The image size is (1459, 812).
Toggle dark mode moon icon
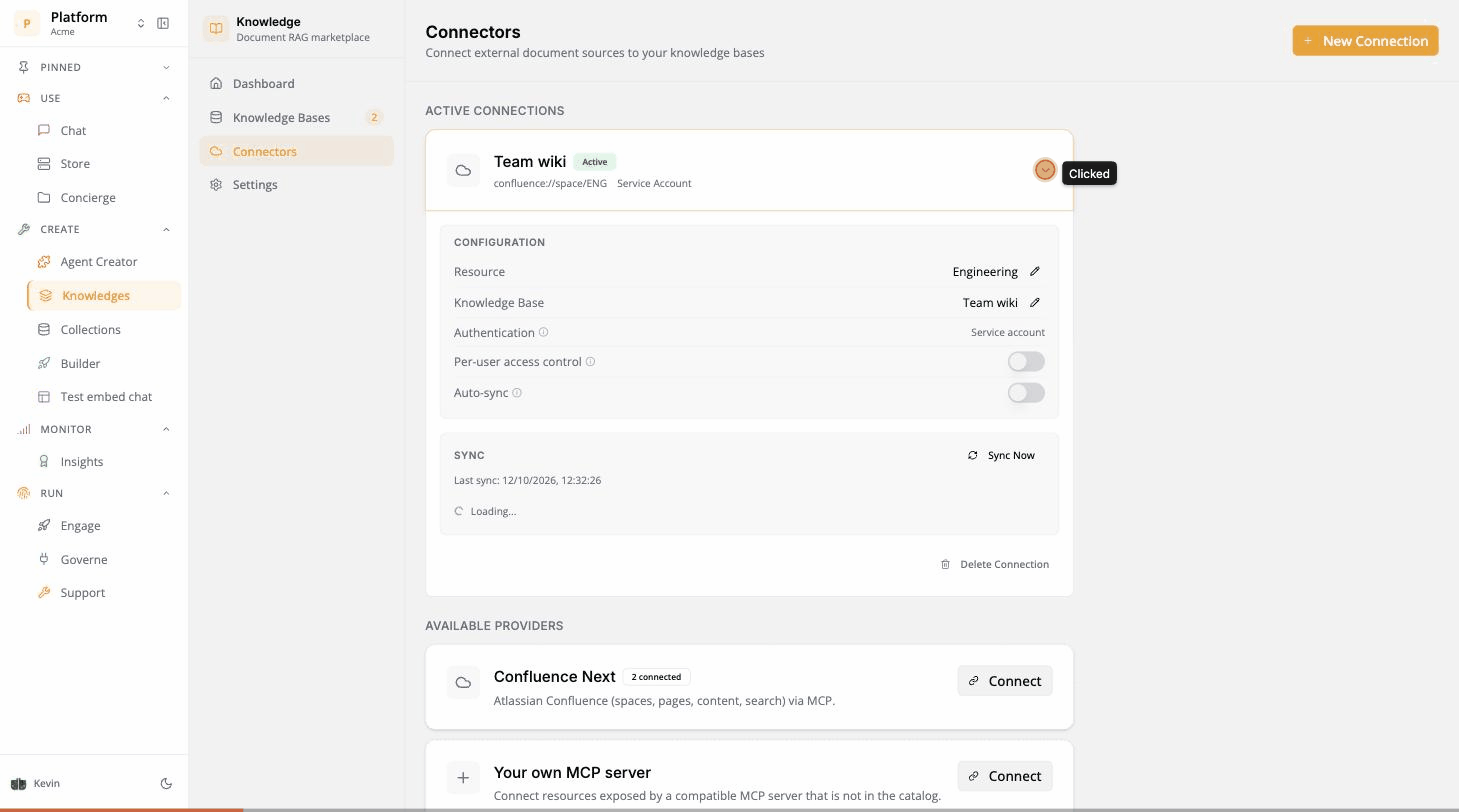[166, 784]
